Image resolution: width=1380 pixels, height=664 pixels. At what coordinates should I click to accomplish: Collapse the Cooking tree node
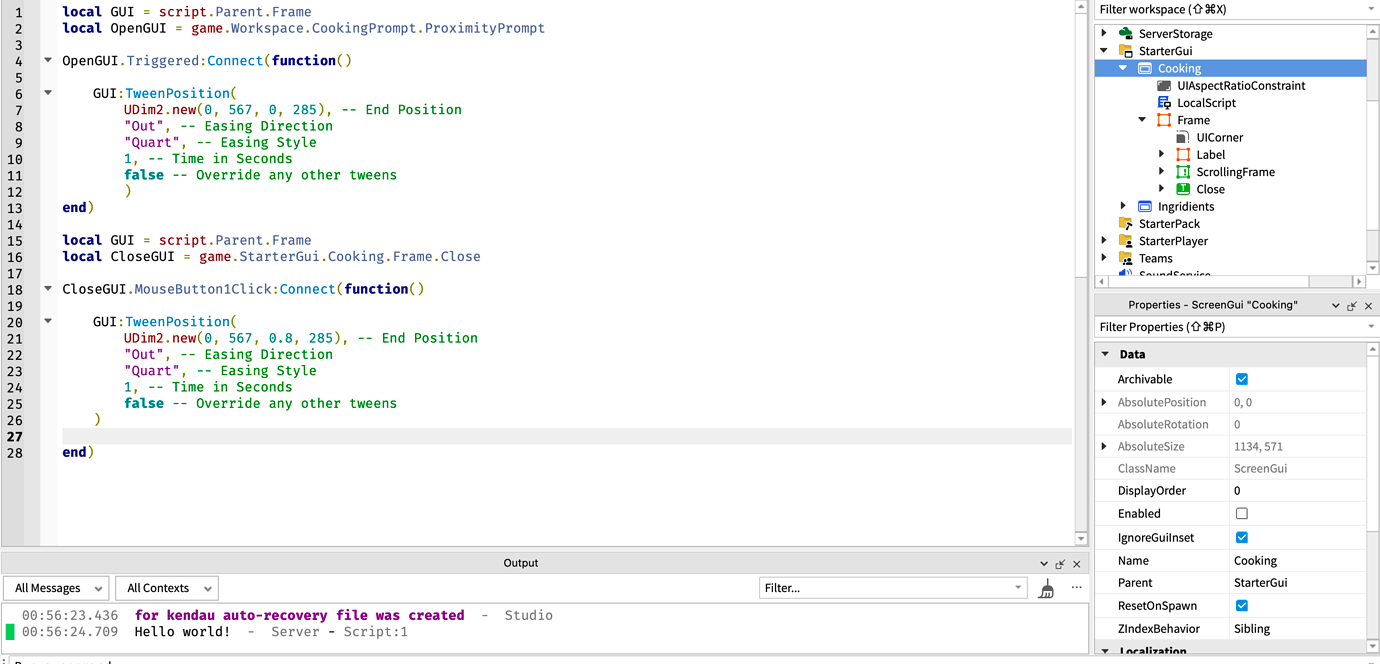click(x=1123, y=68)
